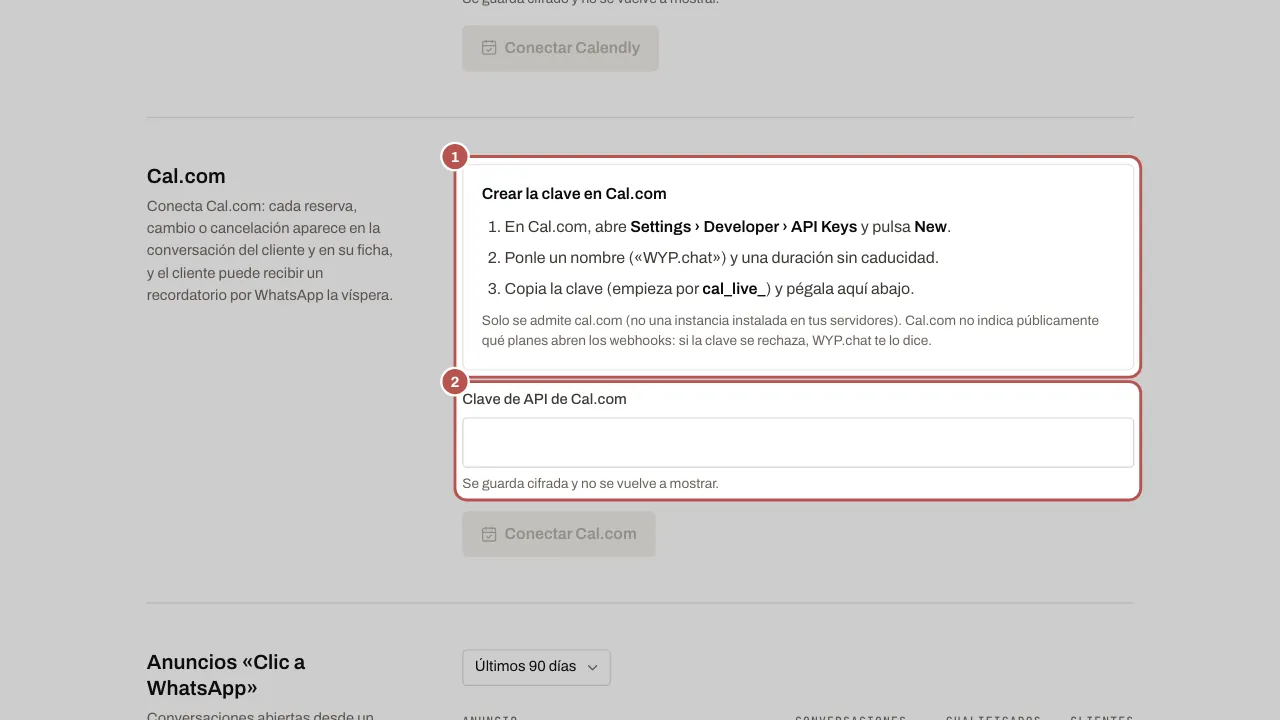Click the note starting Solo se admite cal.com
Viewport: 1280px width, 720px height.
[790, 331]
